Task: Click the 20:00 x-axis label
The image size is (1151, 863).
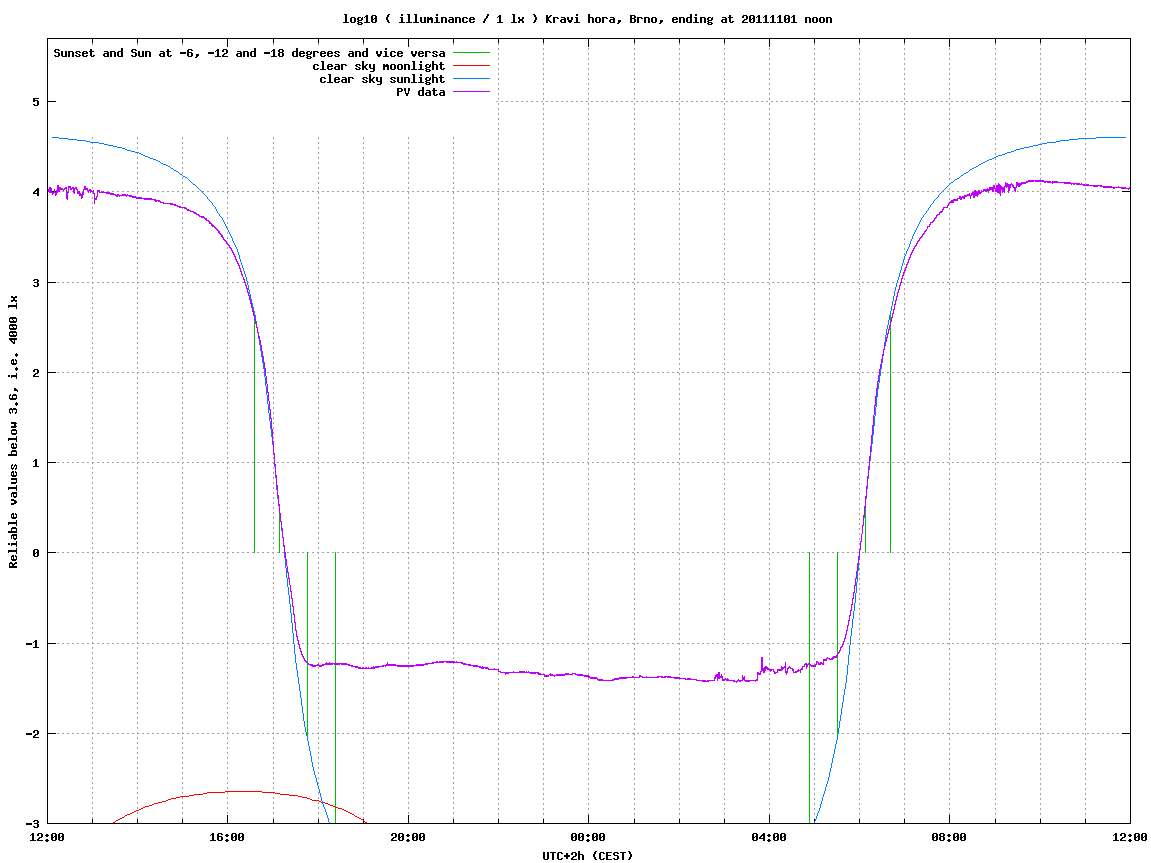Action: [x=408, y=837]
